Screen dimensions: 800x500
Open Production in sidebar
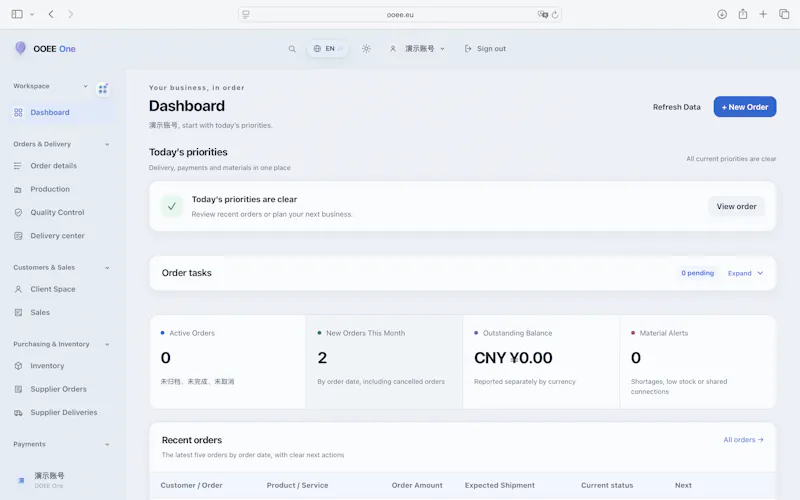50,189
